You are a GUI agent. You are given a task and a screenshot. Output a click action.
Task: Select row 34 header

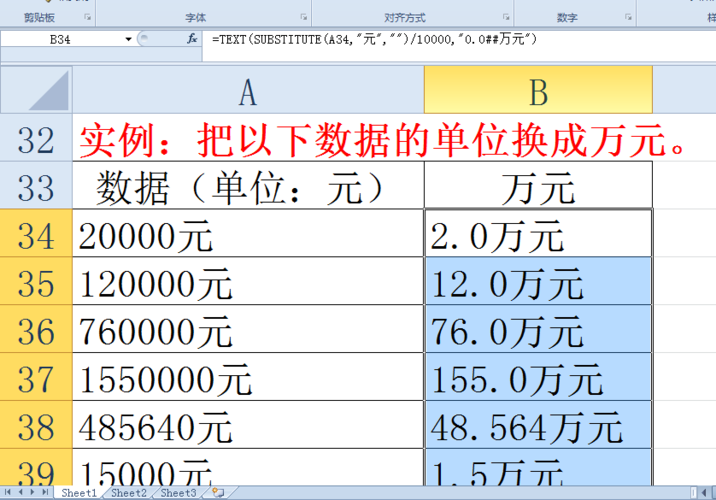pos(36,233)
